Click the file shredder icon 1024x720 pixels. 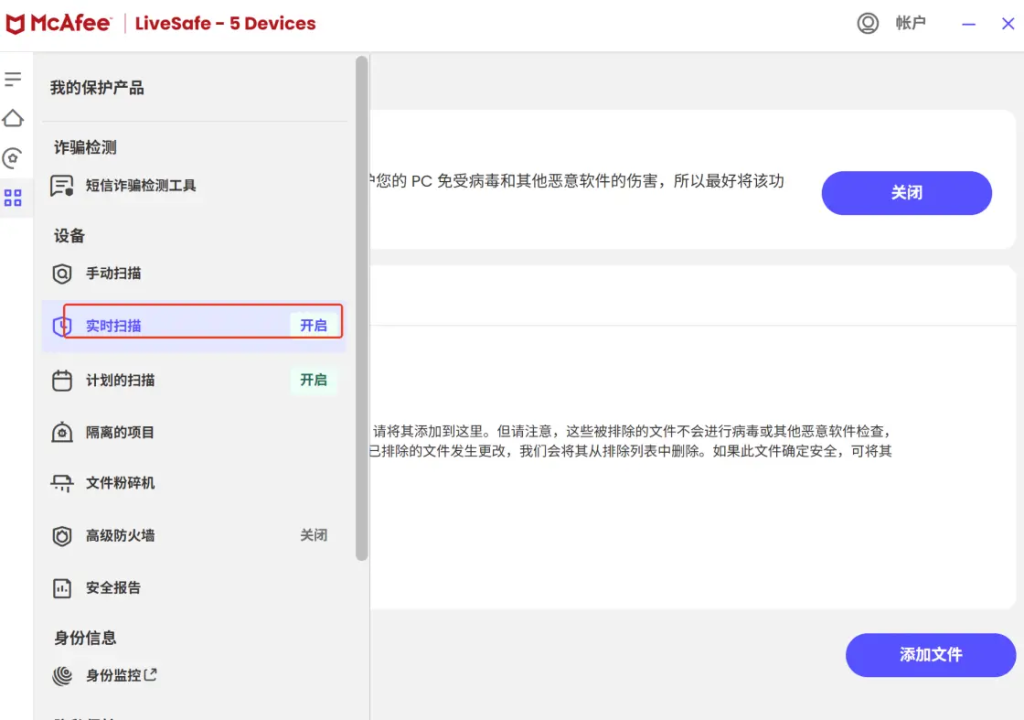coord(62,483)
